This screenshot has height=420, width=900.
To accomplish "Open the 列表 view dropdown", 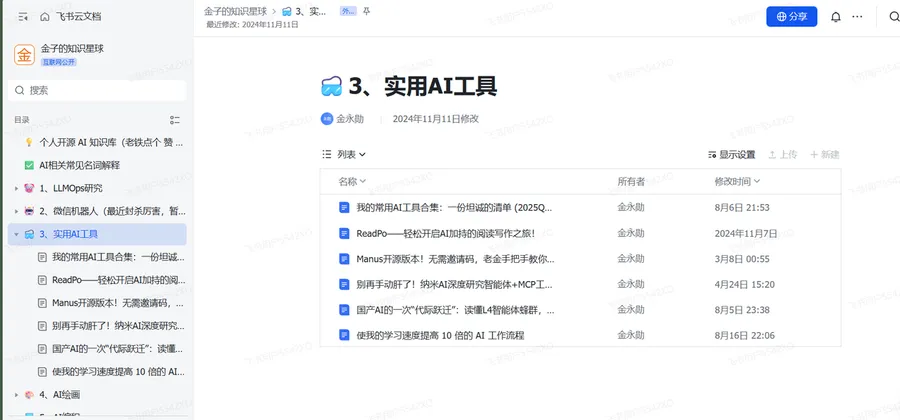I will (344, 154).
